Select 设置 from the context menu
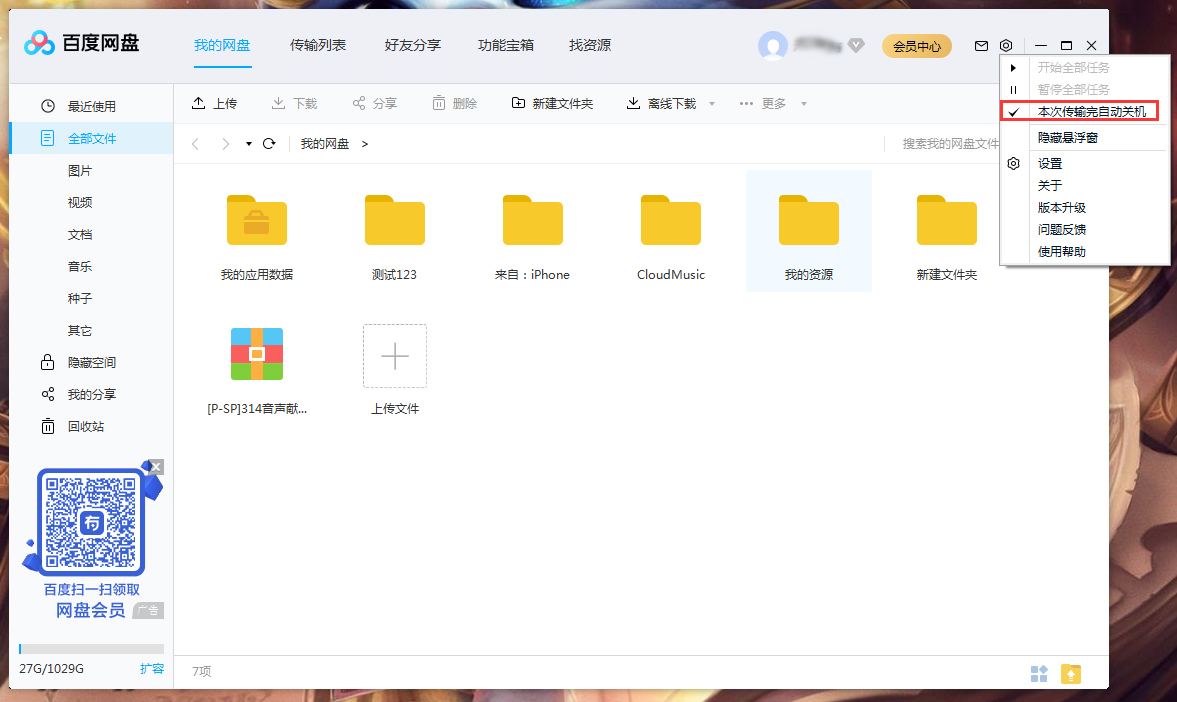This screenshot has height=702, width=1177. 1051,162
